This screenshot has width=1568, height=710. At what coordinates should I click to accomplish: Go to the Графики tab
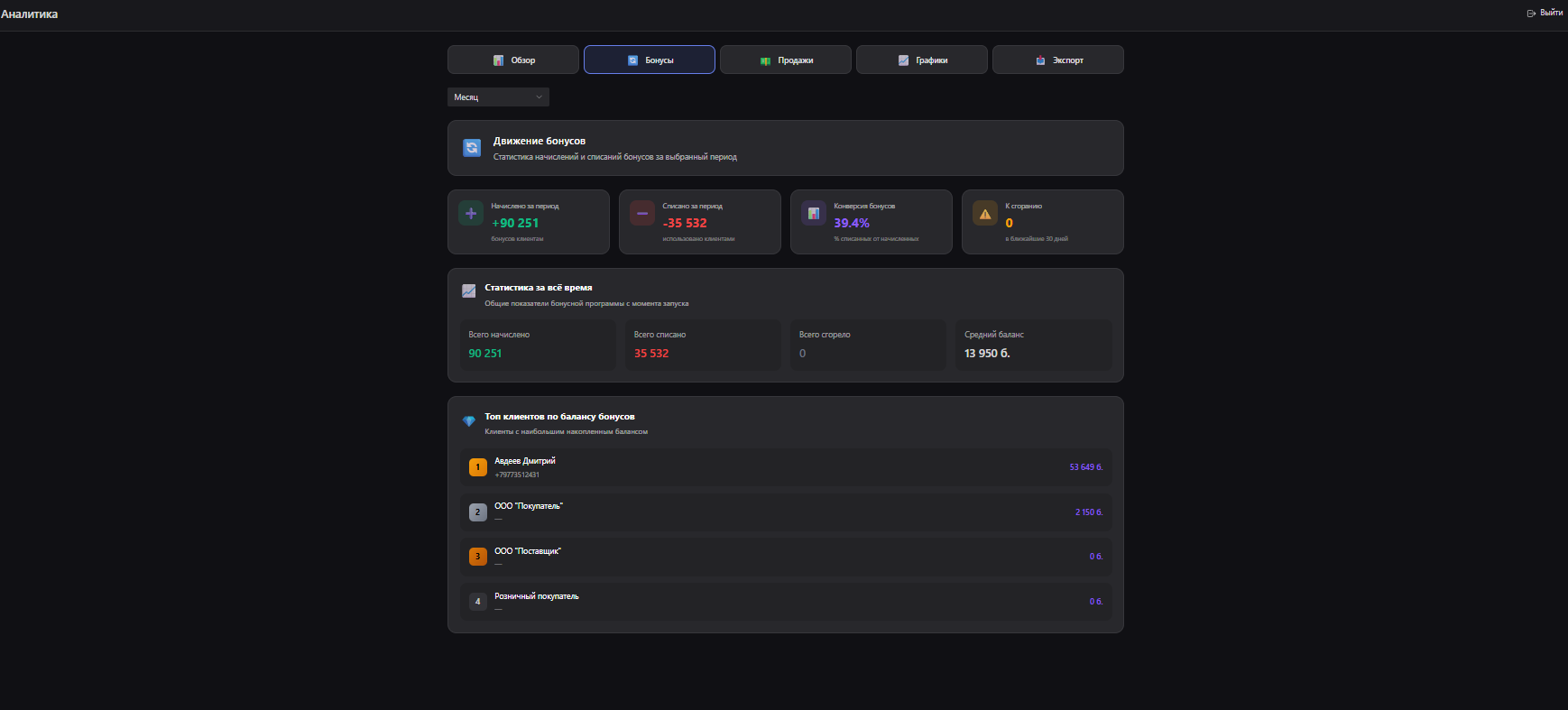tap(922, 60)
